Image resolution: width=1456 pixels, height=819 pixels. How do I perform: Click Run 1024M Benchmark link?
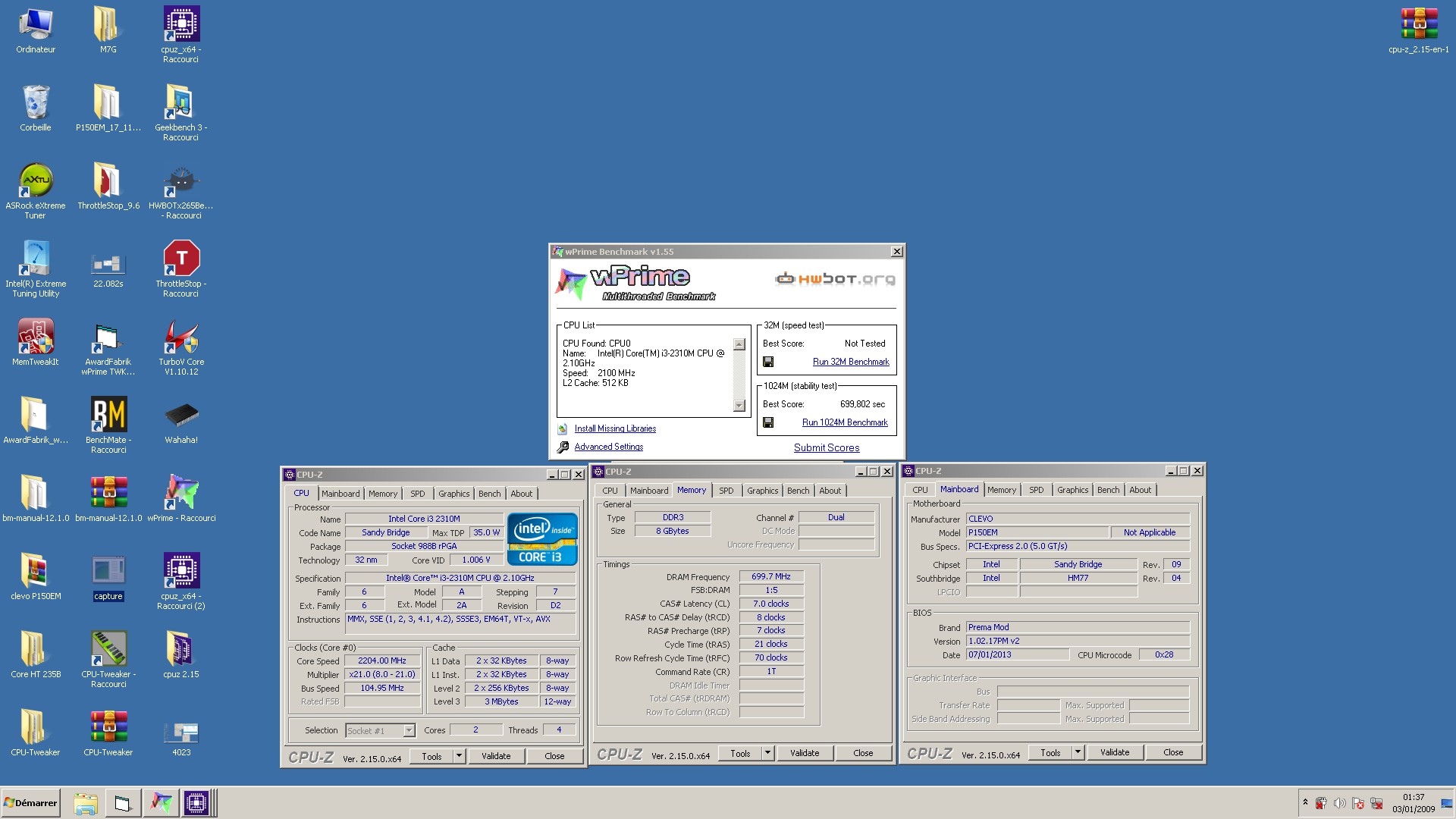point(845,423)
